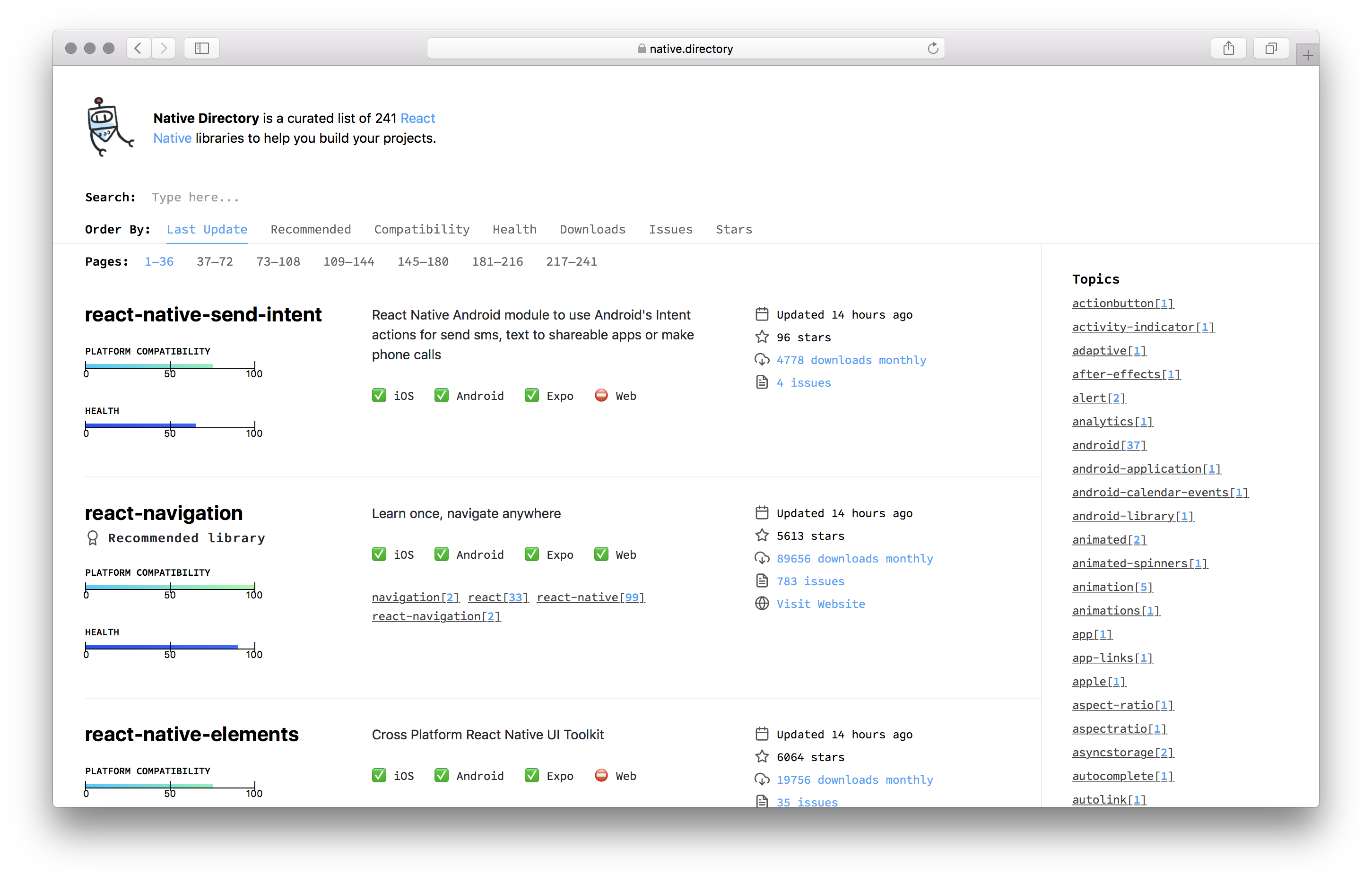Screen dimensions: 1372x883
Task: Go to pages 37–72
Action: (x=215, y=261)
